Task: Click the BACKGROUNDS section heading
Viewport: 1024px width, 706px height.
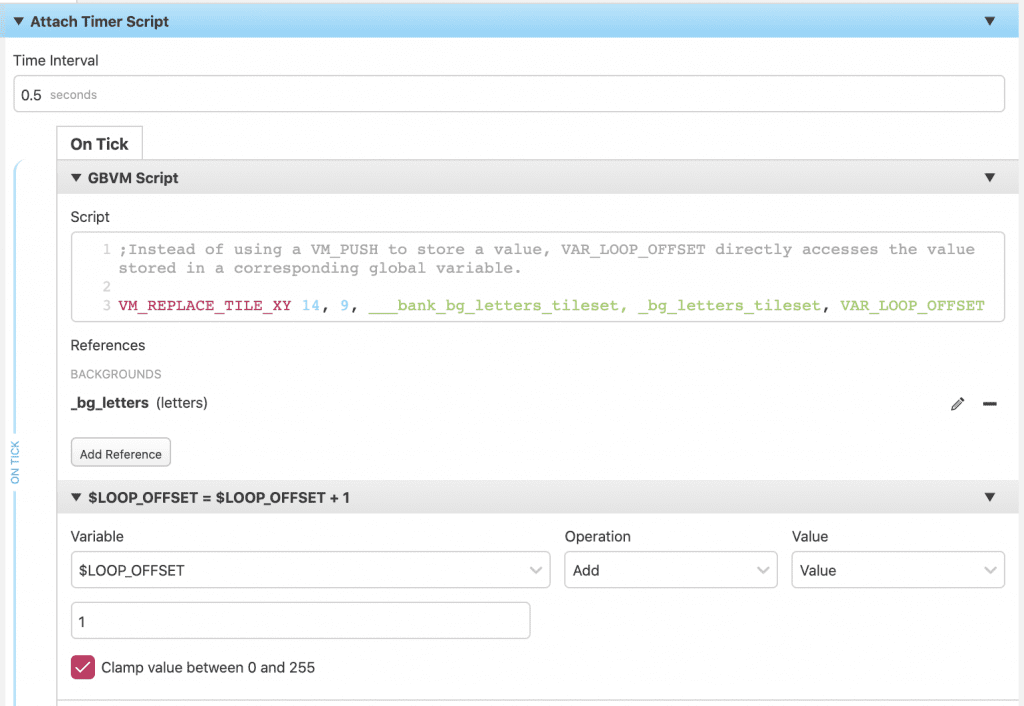Action: click(x=116, y=374)
